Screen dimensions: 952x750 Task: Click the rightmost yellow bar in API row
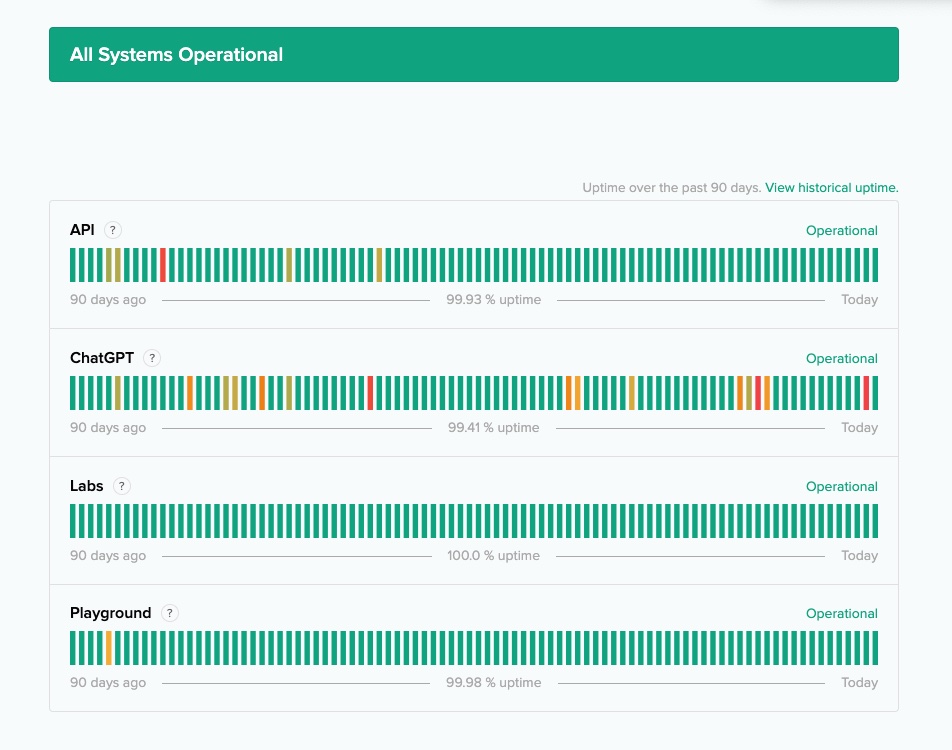(x=379, y=265)
